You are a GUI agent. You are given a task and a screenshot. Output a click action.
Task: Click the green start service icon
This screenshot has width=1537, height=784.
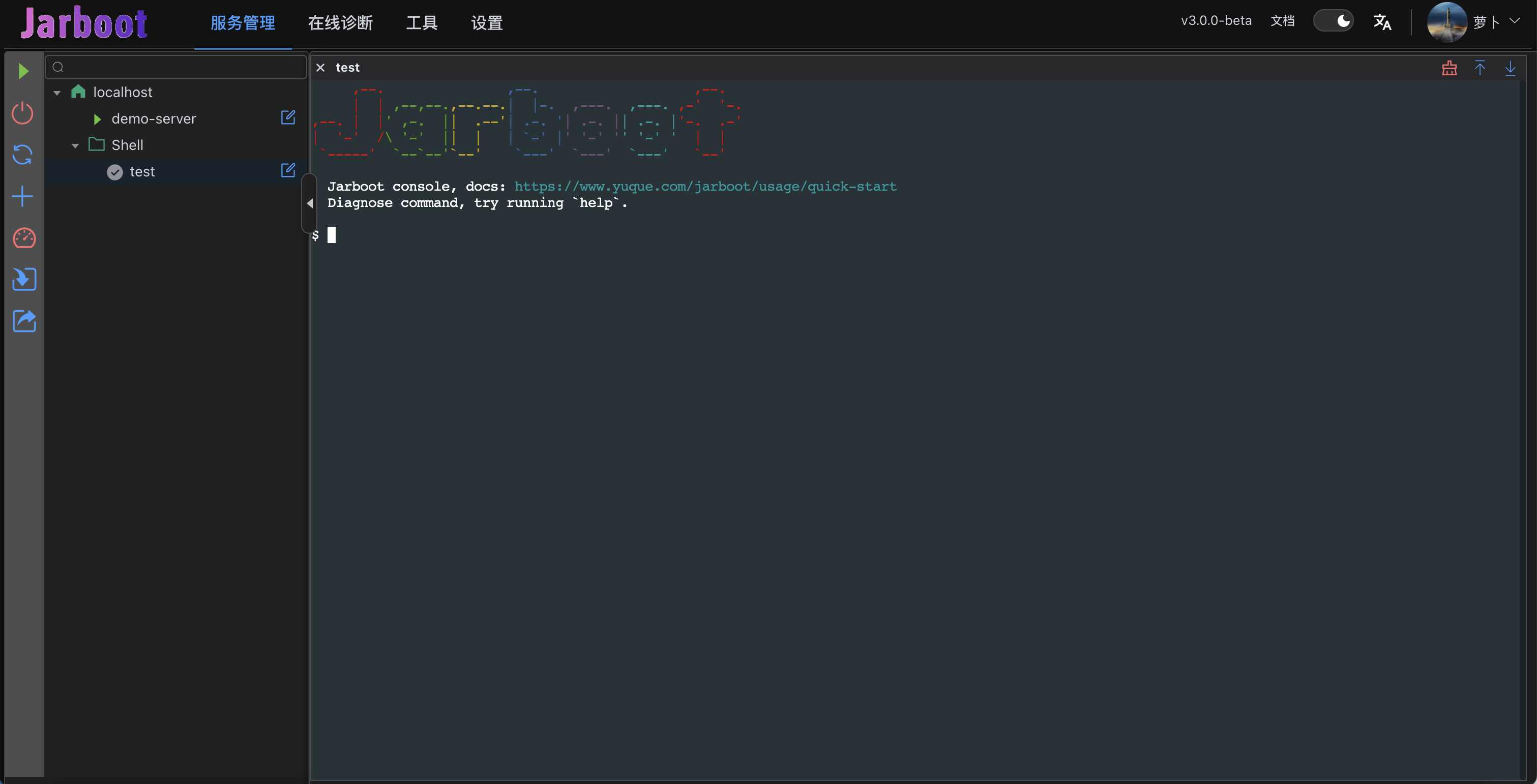[x=23, y=72]
